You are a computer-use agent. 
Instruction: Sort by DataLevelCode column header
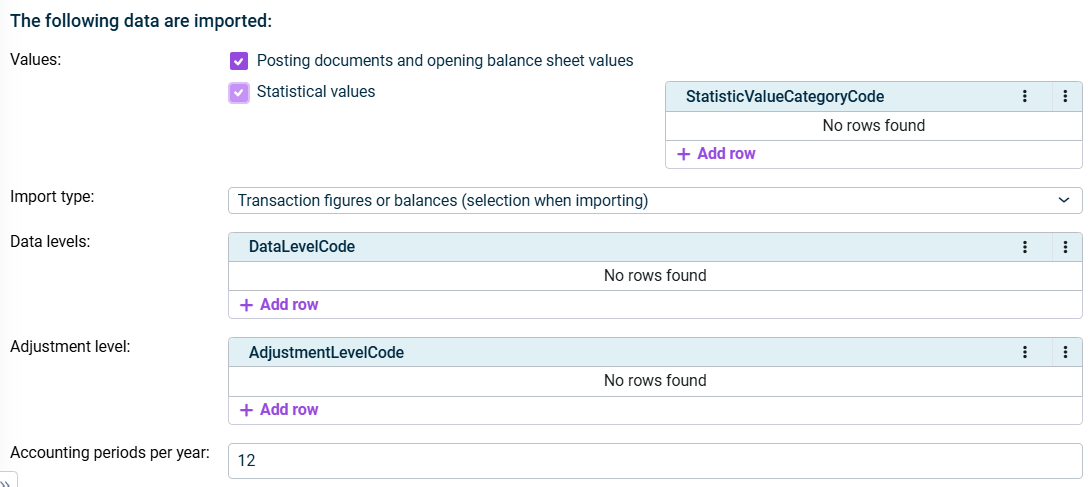302,247
